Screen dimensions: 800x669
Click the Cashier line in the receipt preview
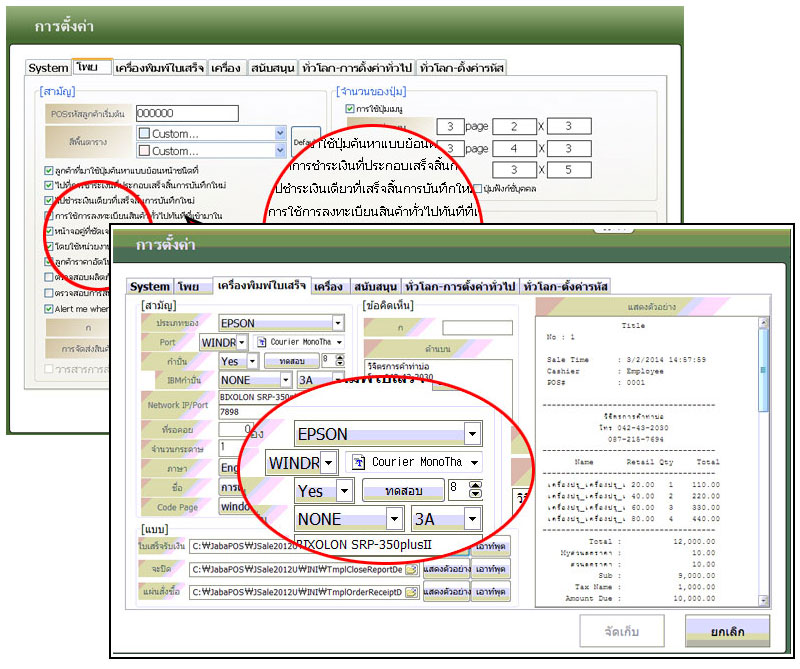pyautogui.click(x=605, y=371)
